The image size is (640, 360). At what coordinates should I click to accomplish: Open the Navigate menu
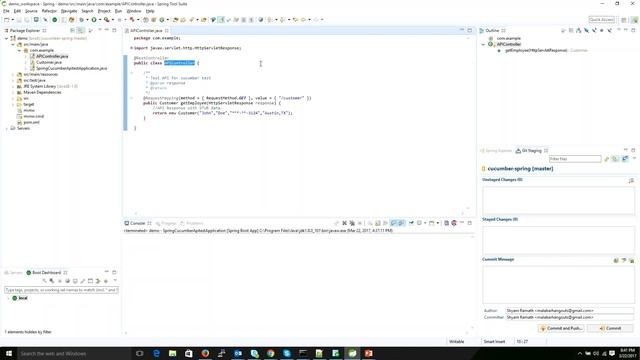click(69, 11)
